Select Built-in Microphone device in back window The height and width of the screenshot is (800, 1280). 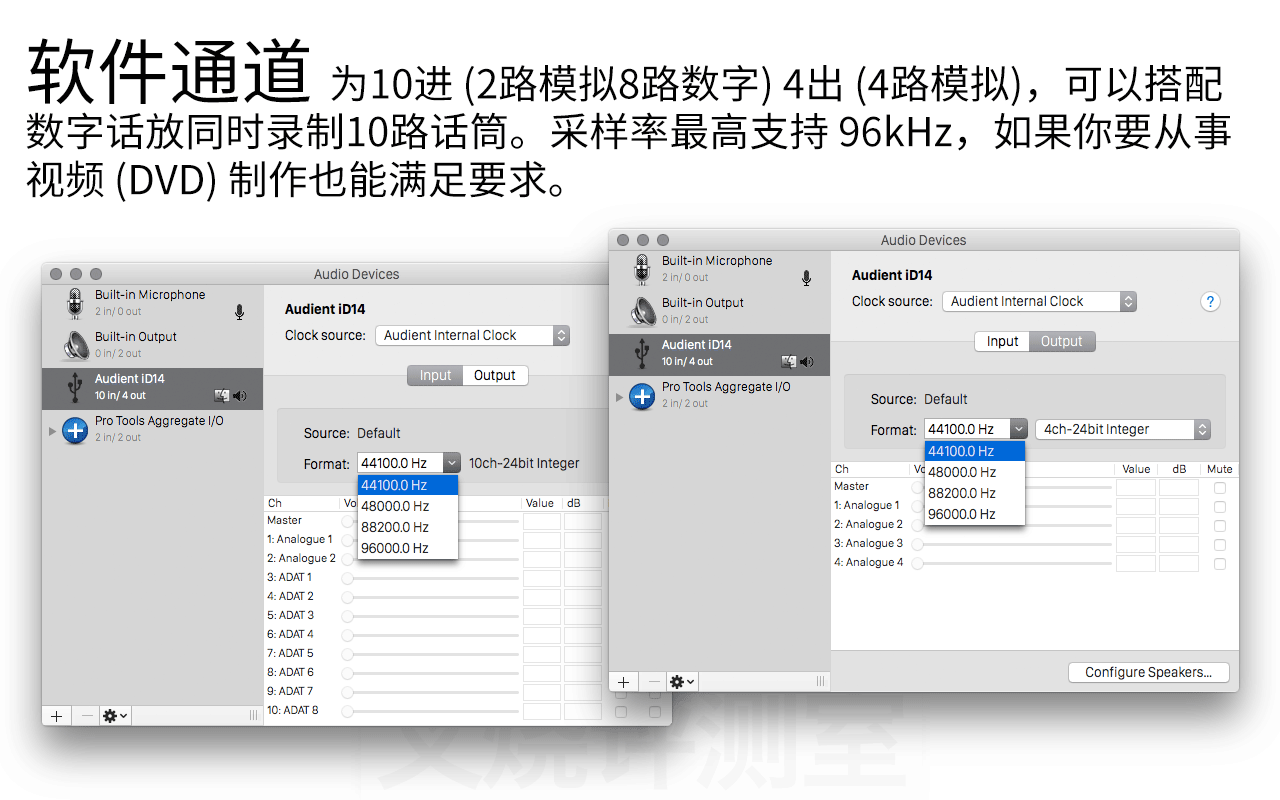pyautogui.click(x=152, y=303)
